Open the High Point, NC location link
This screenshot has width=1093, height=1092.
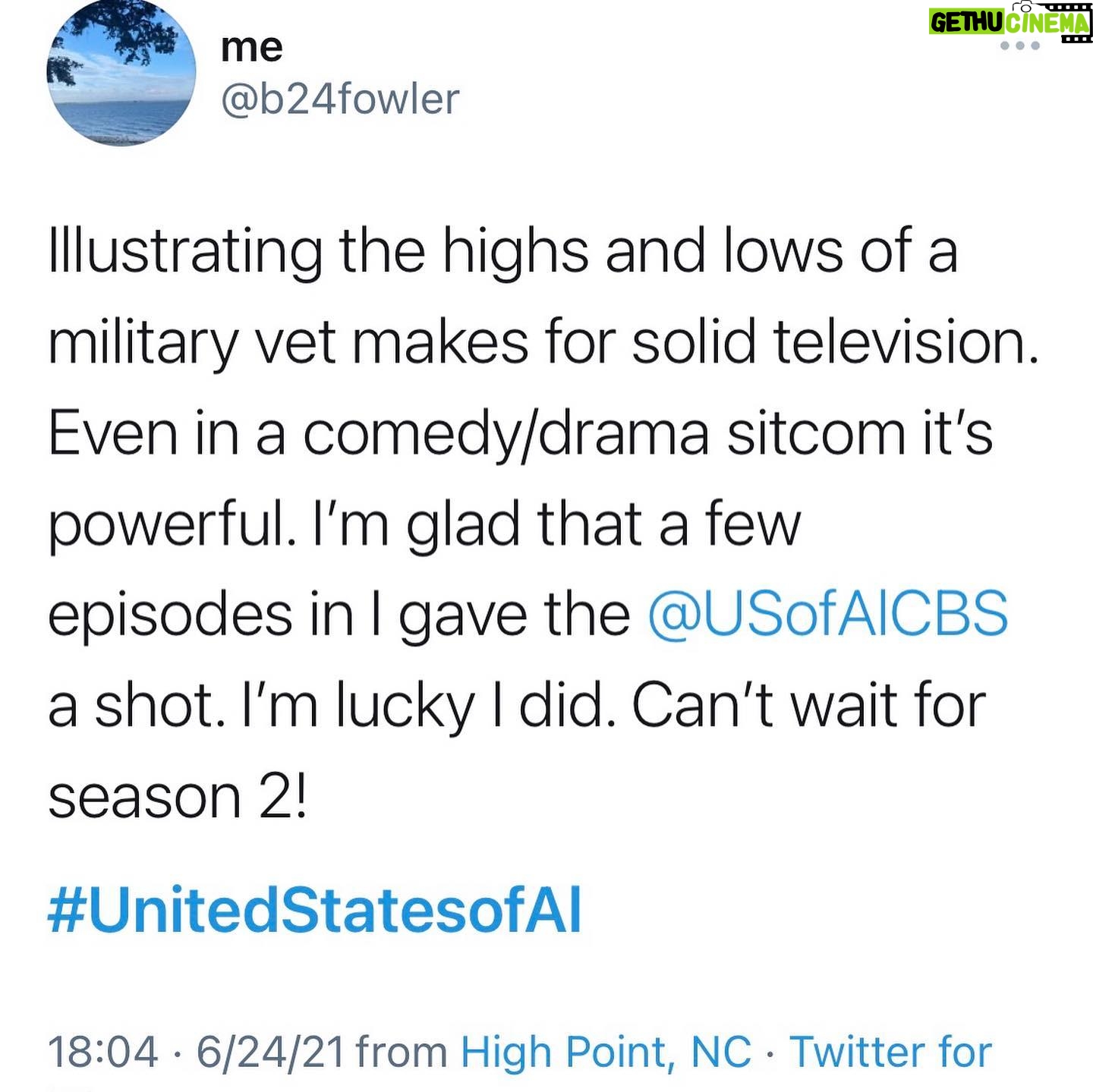[606, 1052]
